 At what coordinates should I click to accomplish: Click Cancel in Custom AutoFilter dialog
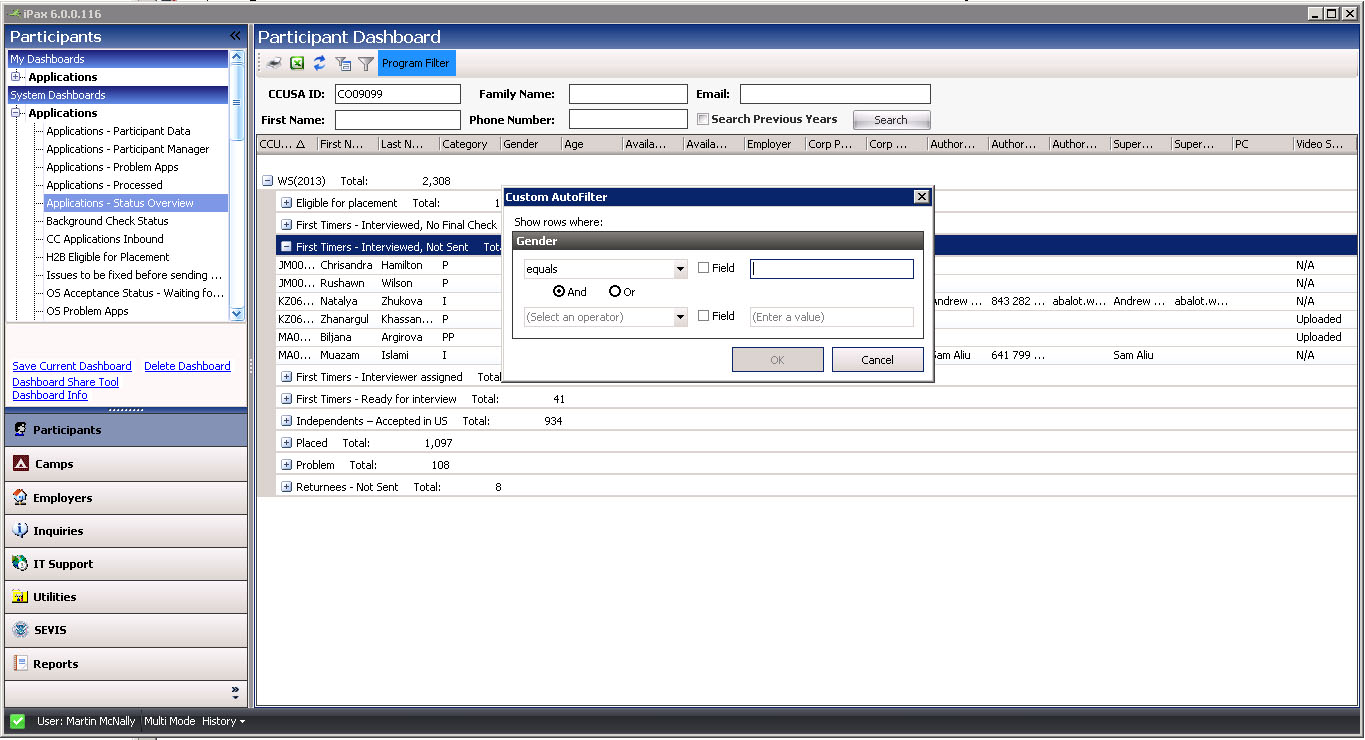tap(877, 360)
